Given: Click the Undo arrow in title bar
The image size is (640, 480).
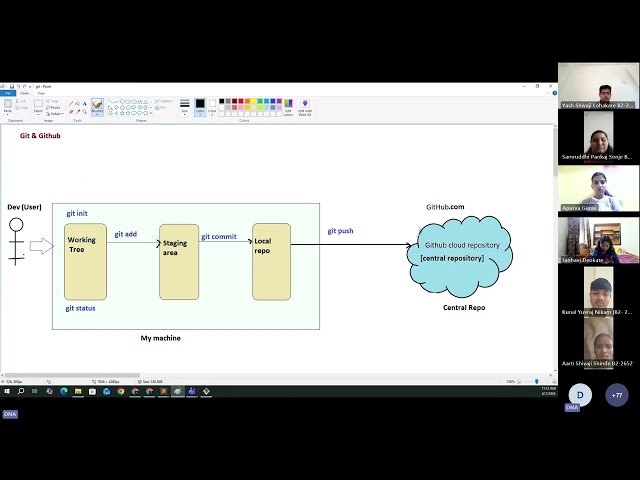Looking at the screenshot, I should click(x=18, y=87).
